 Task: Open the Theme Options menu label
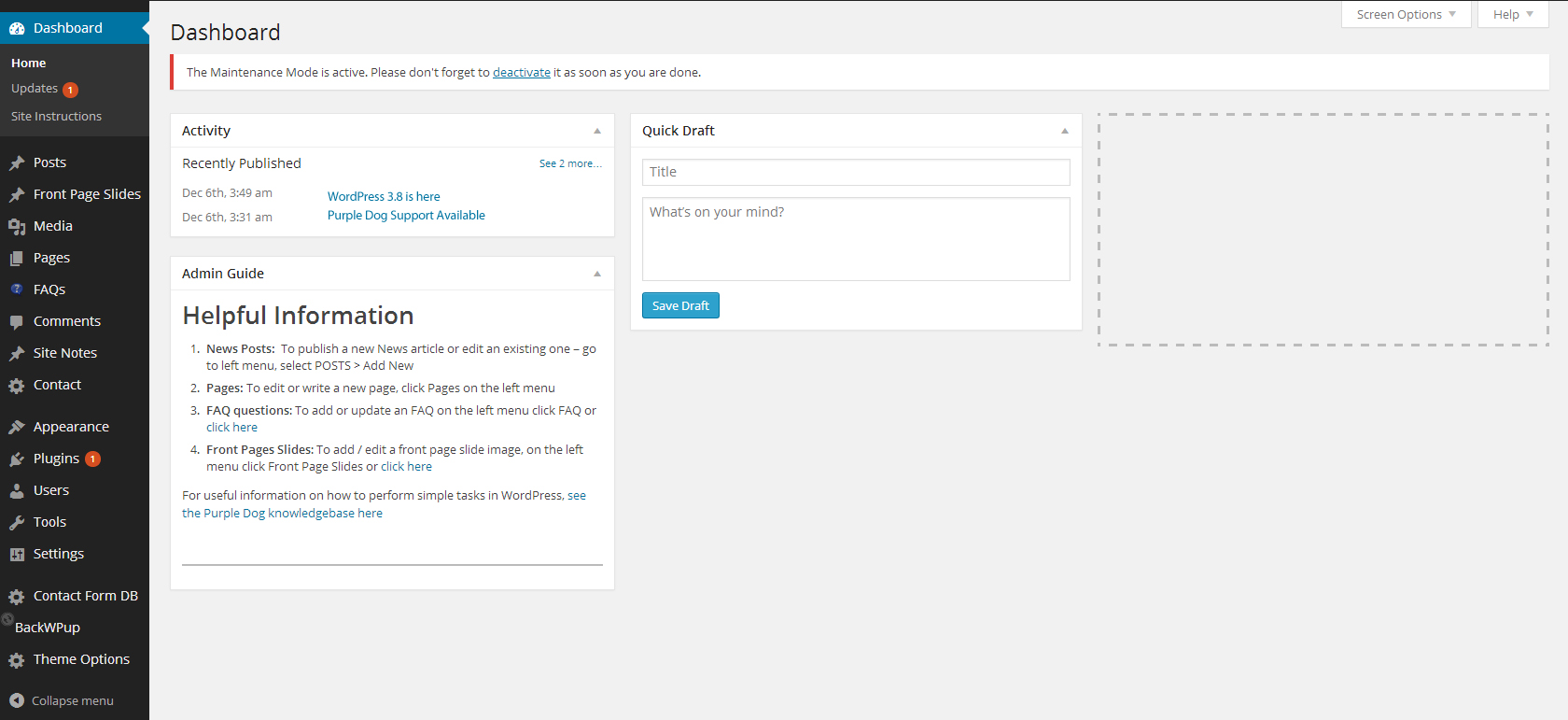[82, 659]
